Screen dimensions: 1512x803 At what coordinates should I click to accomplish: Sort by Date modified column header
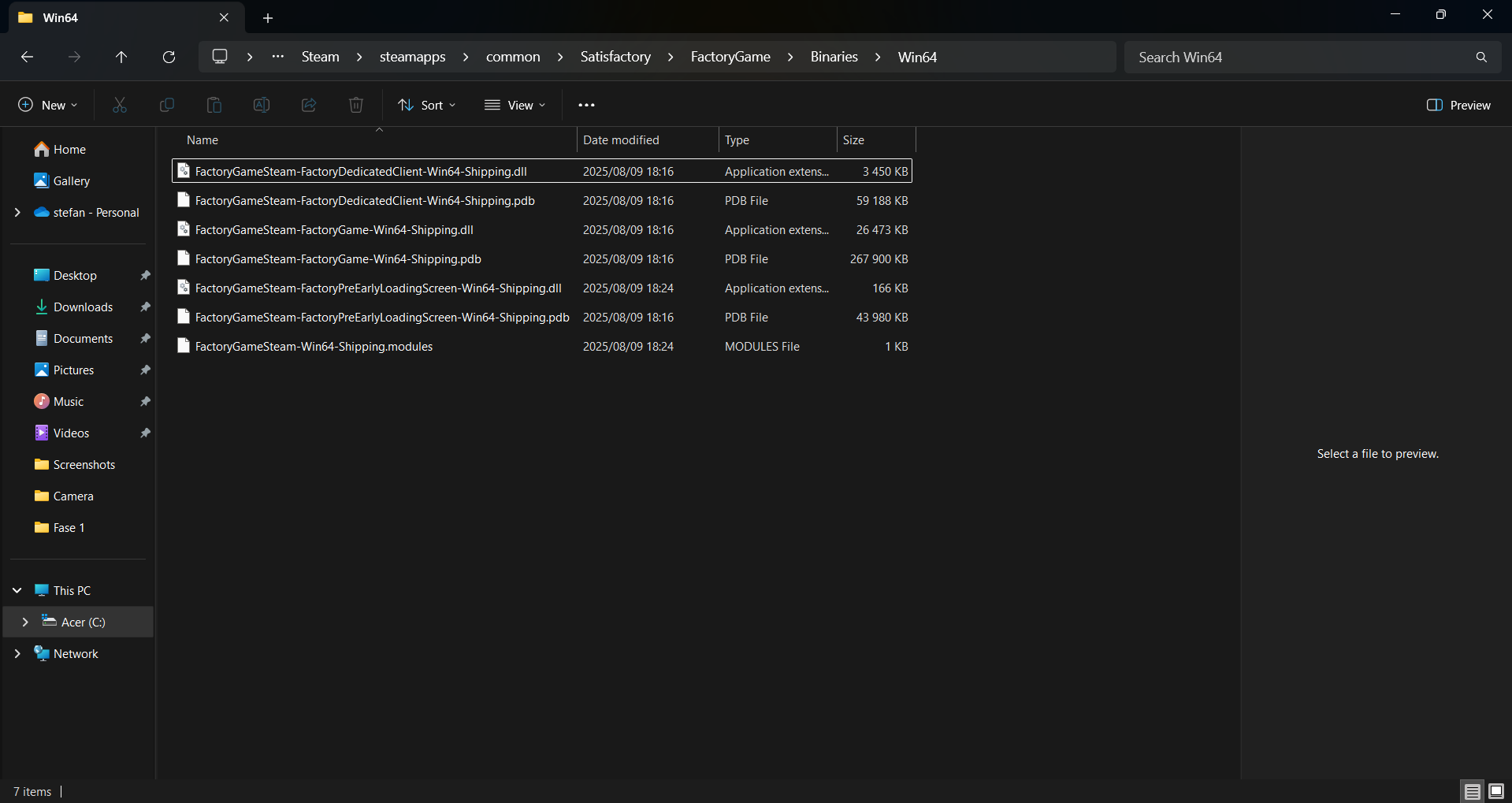coord(648,140)
